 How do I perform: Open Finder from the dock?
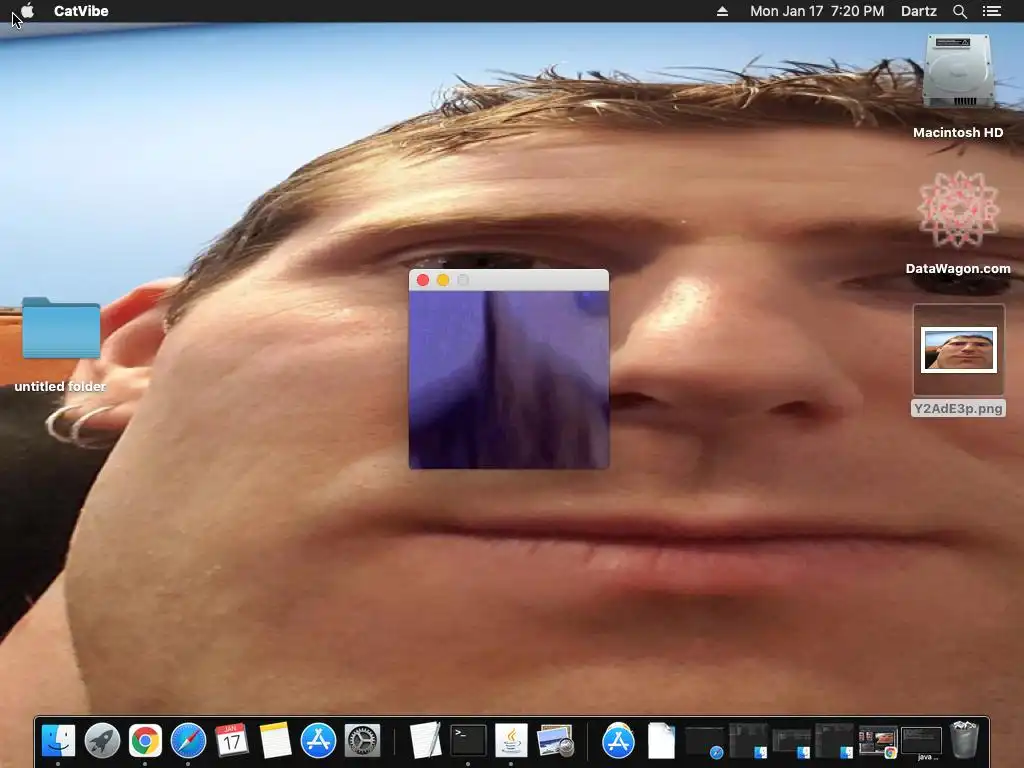point(58,741)
